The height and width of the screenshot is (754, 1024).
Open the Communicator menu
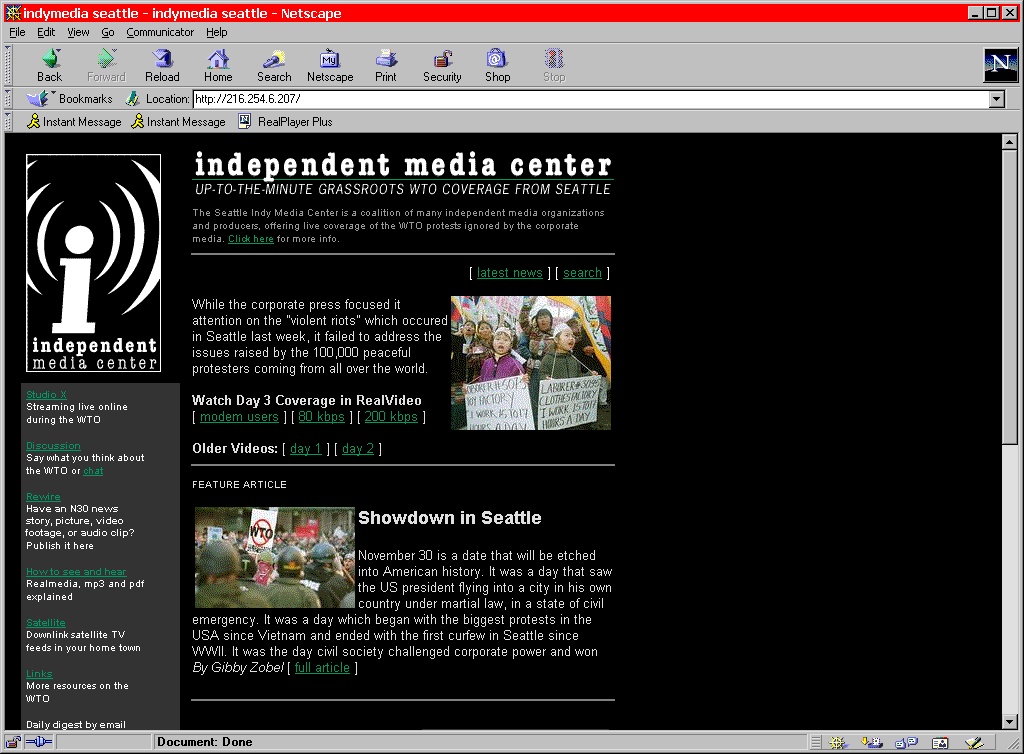click(160, 32)
